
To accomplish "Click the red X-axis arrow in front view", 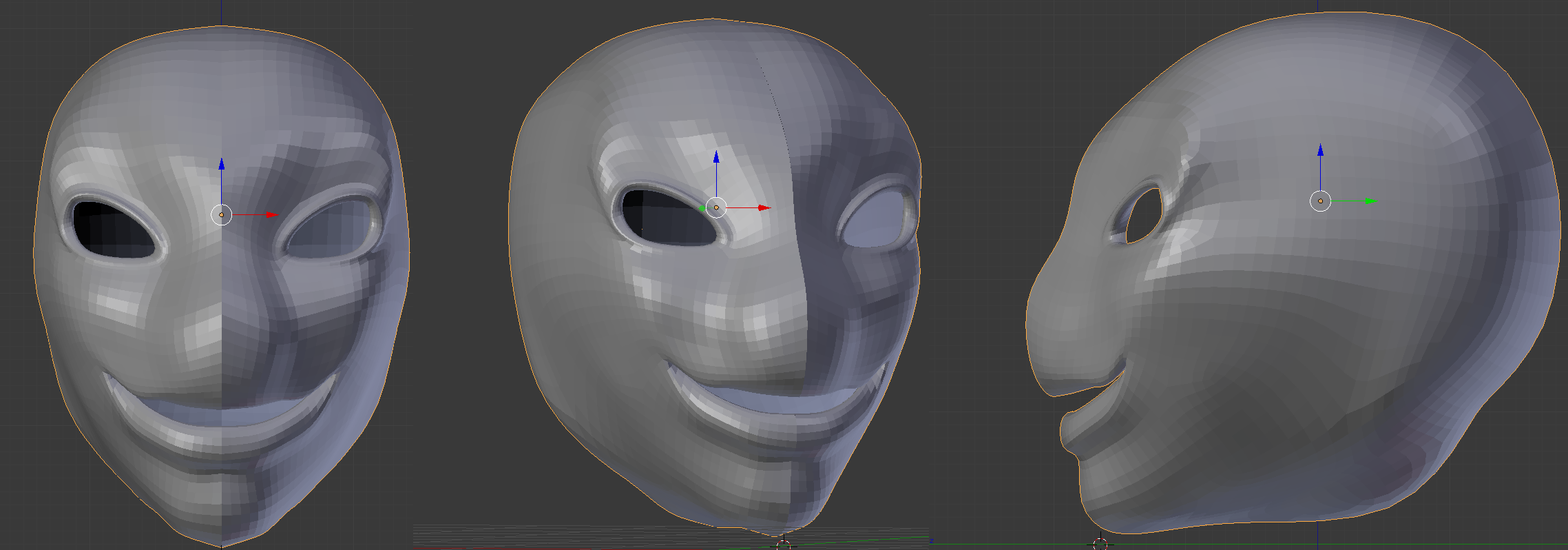I will pos(272,215).
